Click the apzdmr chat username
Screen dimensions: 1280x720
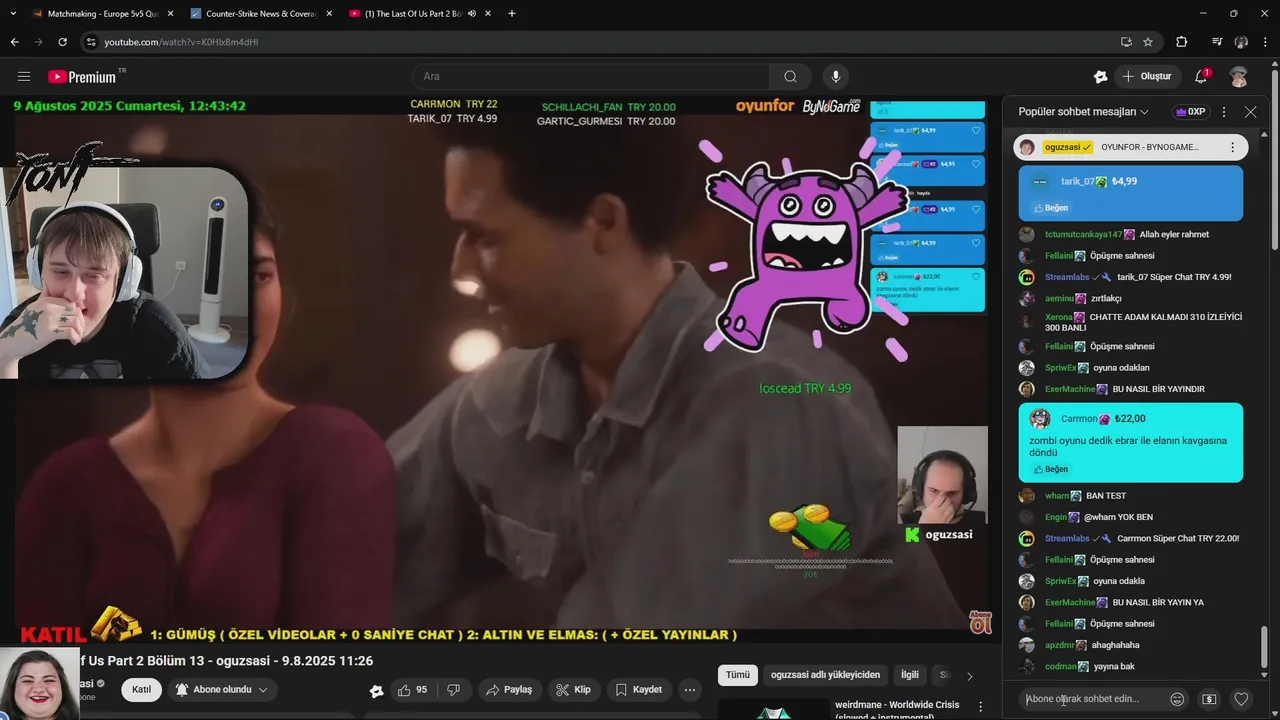[x=1060, y=645]
